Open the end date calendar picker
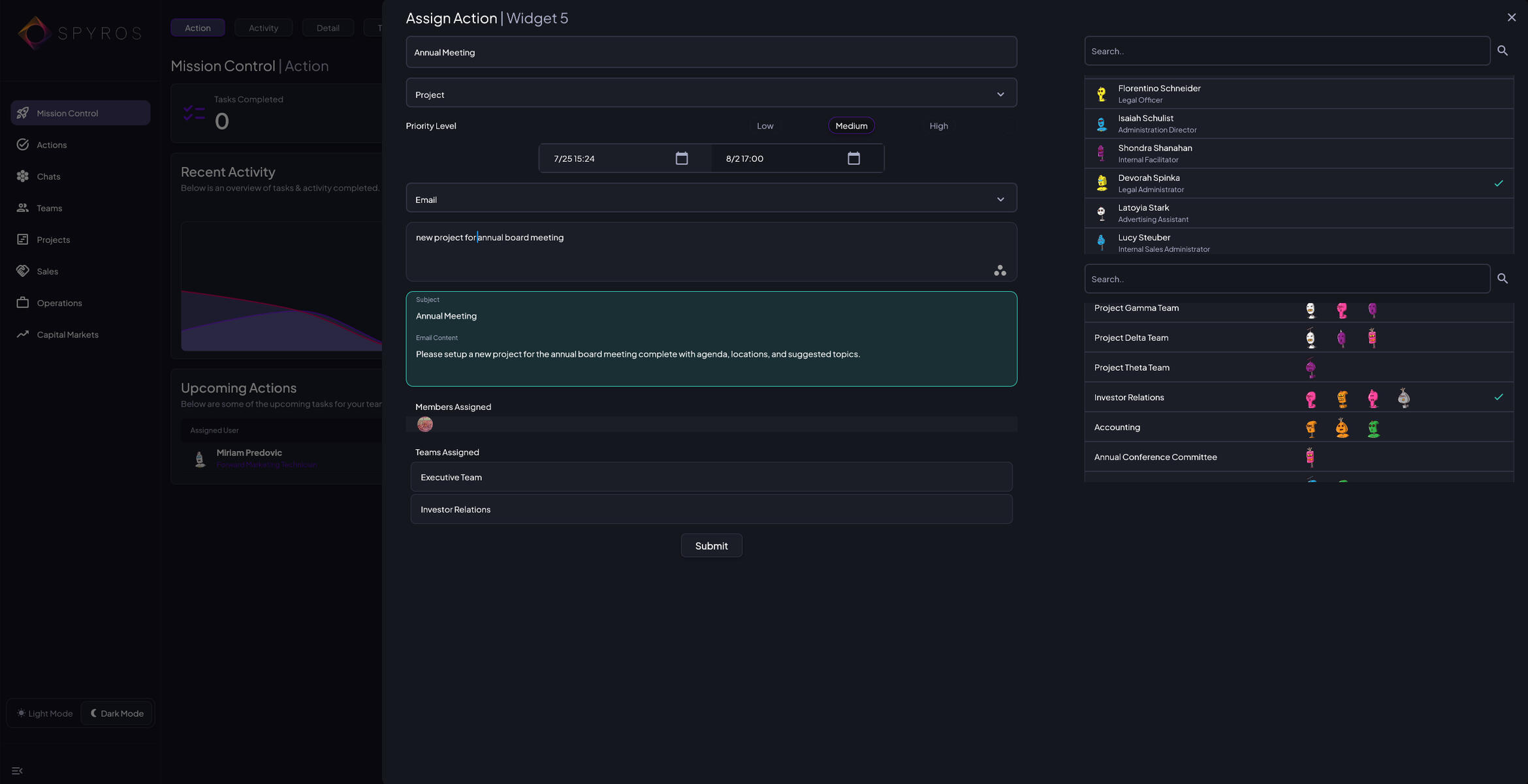1528x784 pixels. (x=853, y=159)
